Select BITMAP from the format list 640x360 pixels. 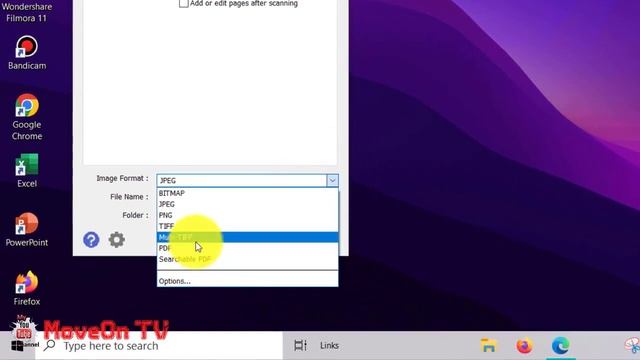[x=247, y=193]
